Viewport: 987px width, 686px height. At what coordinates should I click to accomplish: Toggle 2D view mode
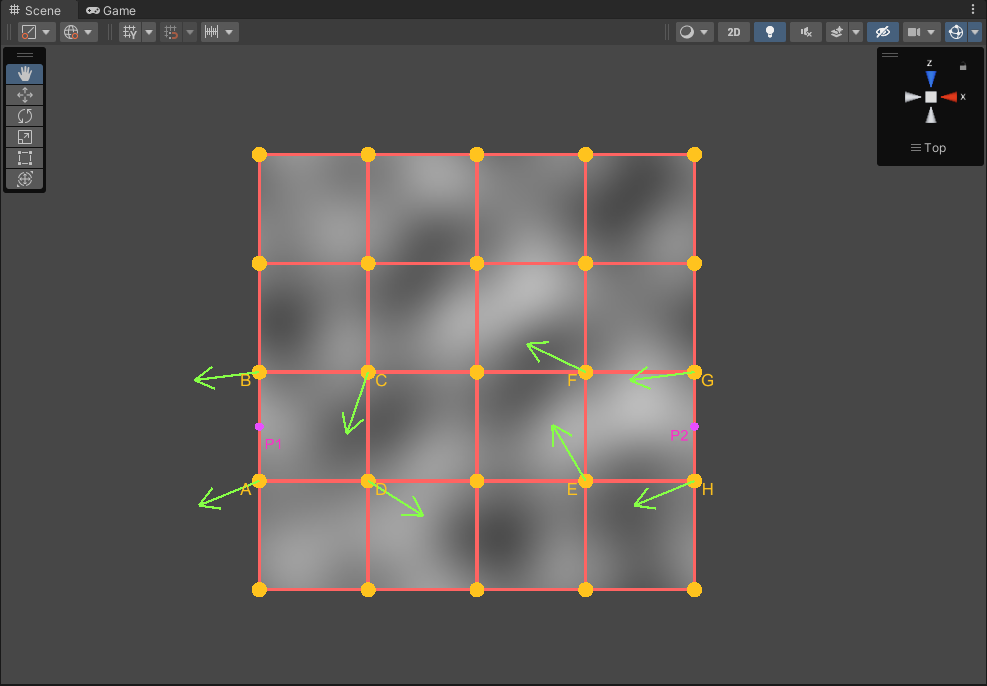(733, 31)
